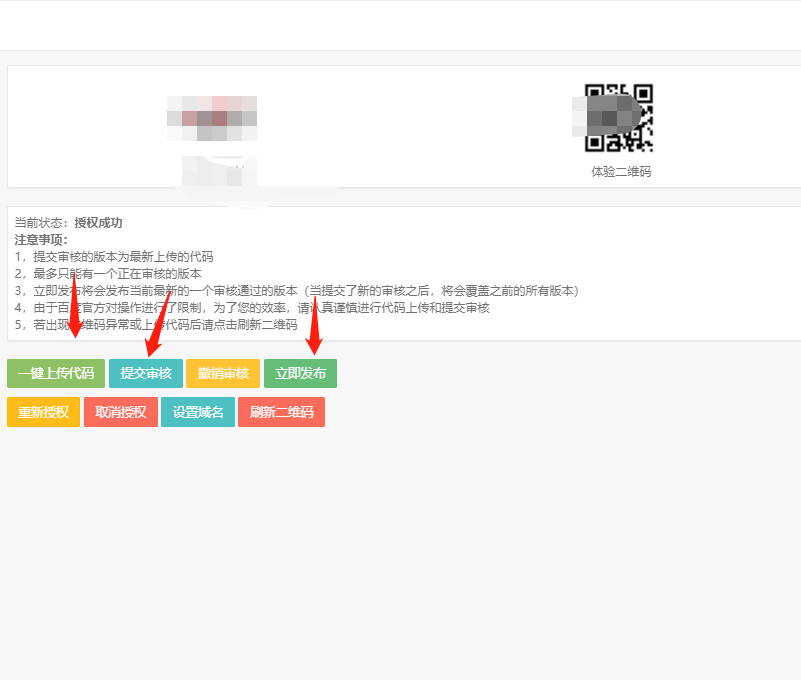Revoke authorization via 取消授权
801x680 pixels.
pos(121,412)
